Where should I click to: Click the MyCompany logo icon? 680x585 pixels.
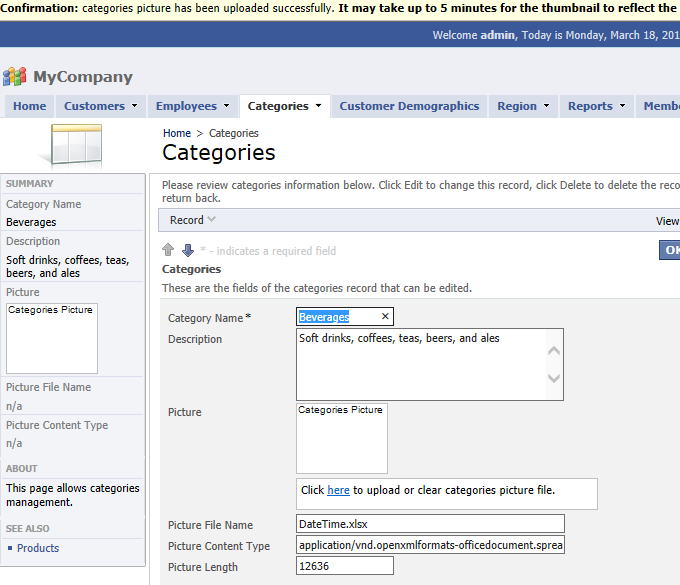pos(15,77)
